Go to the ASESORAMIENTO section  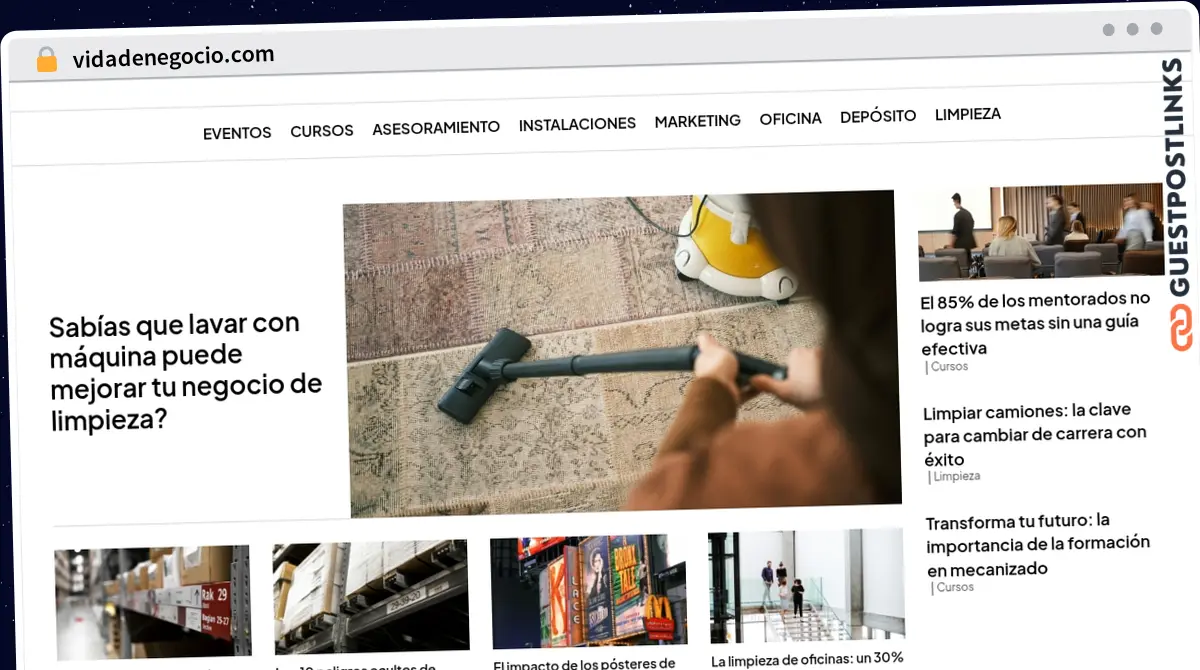[436, 128]
